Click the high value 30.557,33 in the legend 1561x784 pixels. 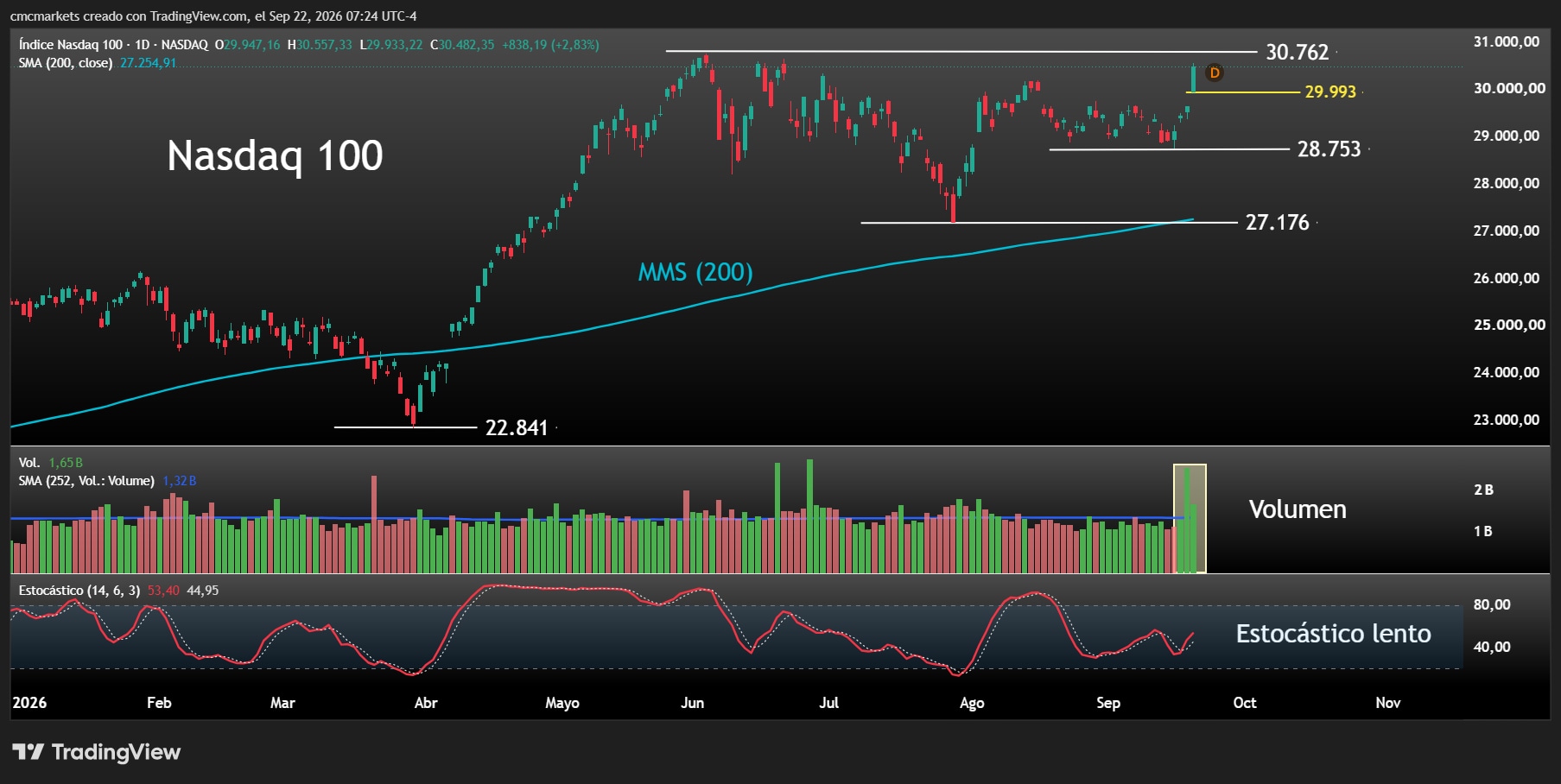(324, 44)
